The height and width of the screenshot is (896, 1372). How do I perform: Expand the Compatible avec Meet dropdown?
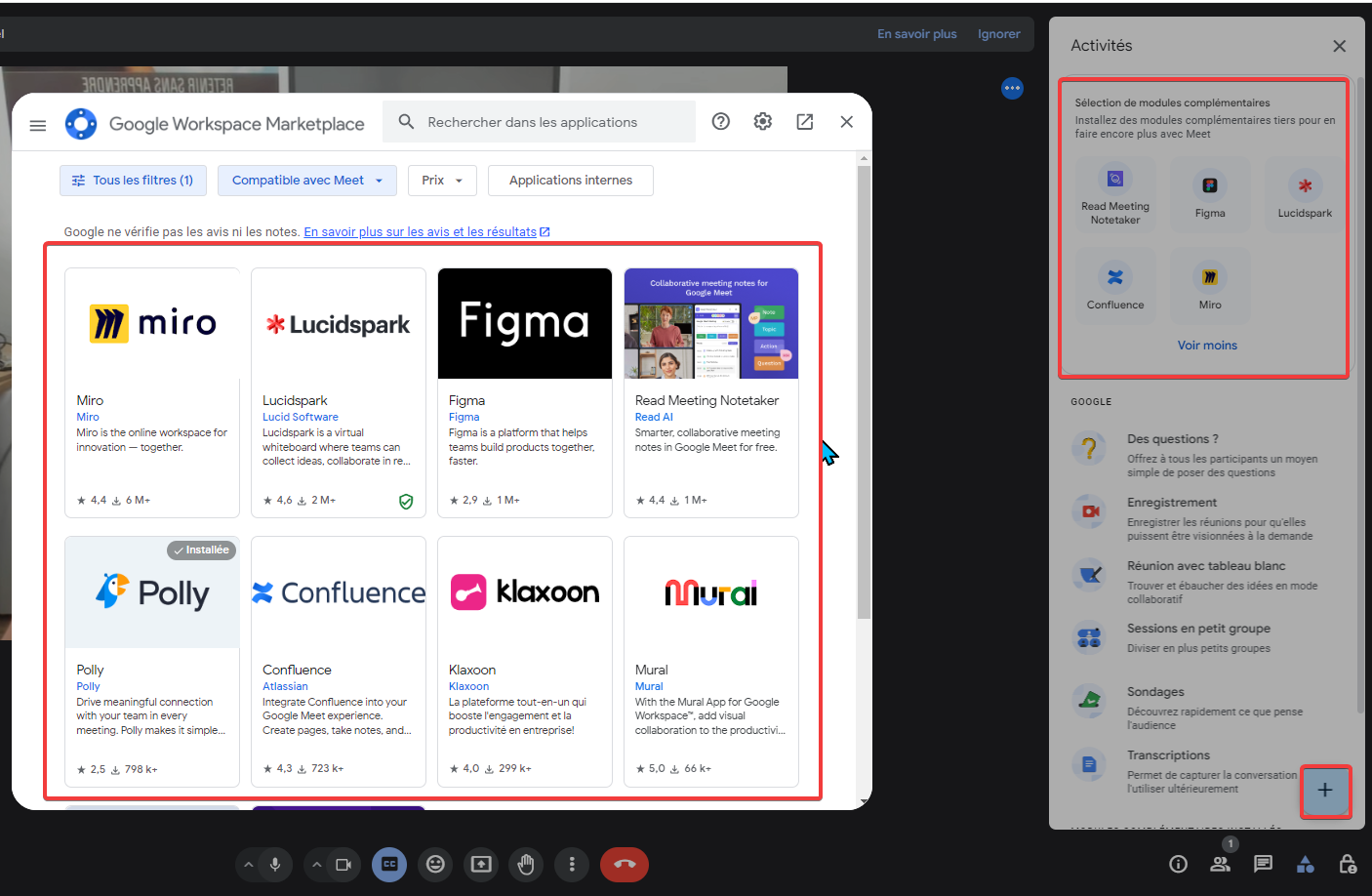pos(307,181)
